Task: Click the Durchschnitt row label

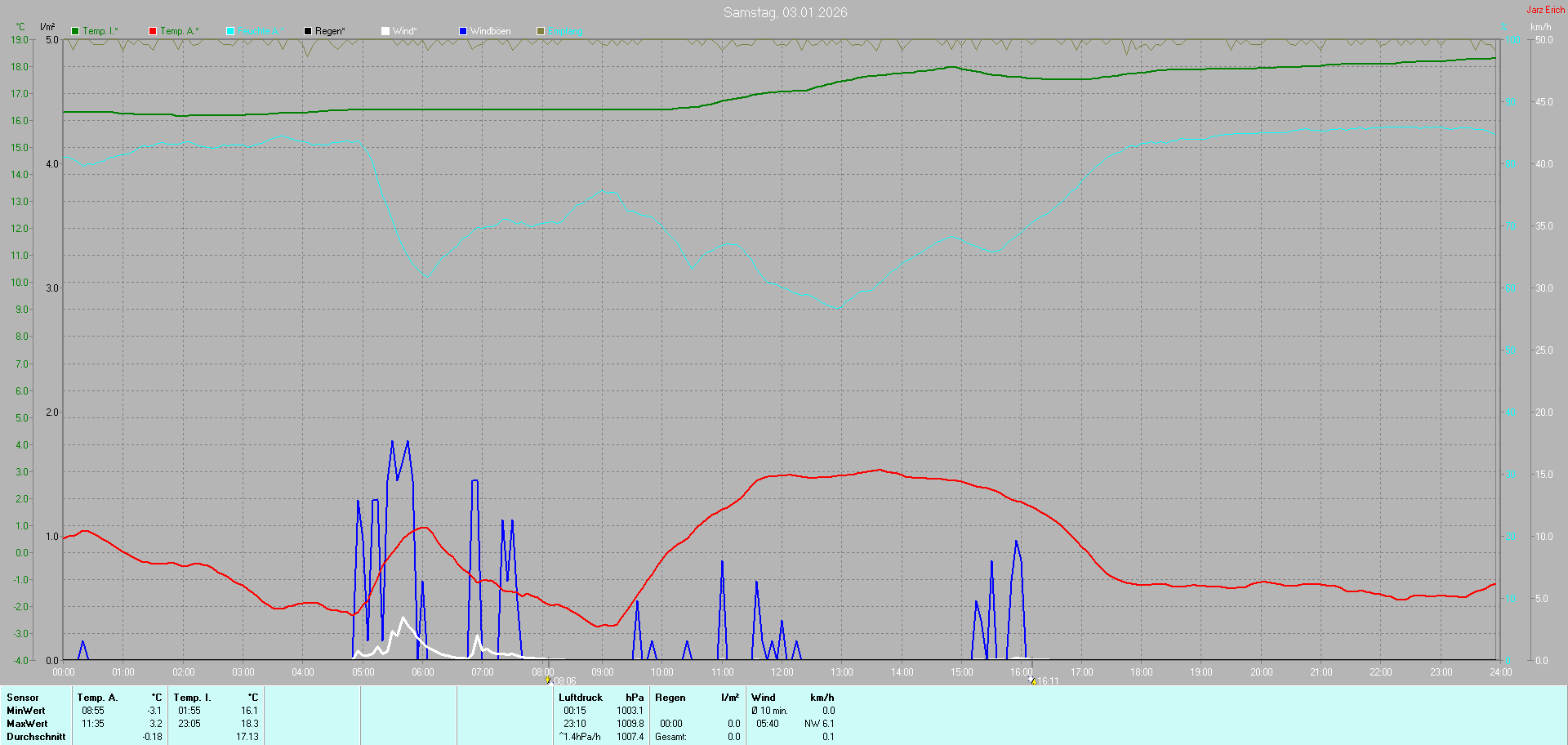Action: (x=36, y=737)
